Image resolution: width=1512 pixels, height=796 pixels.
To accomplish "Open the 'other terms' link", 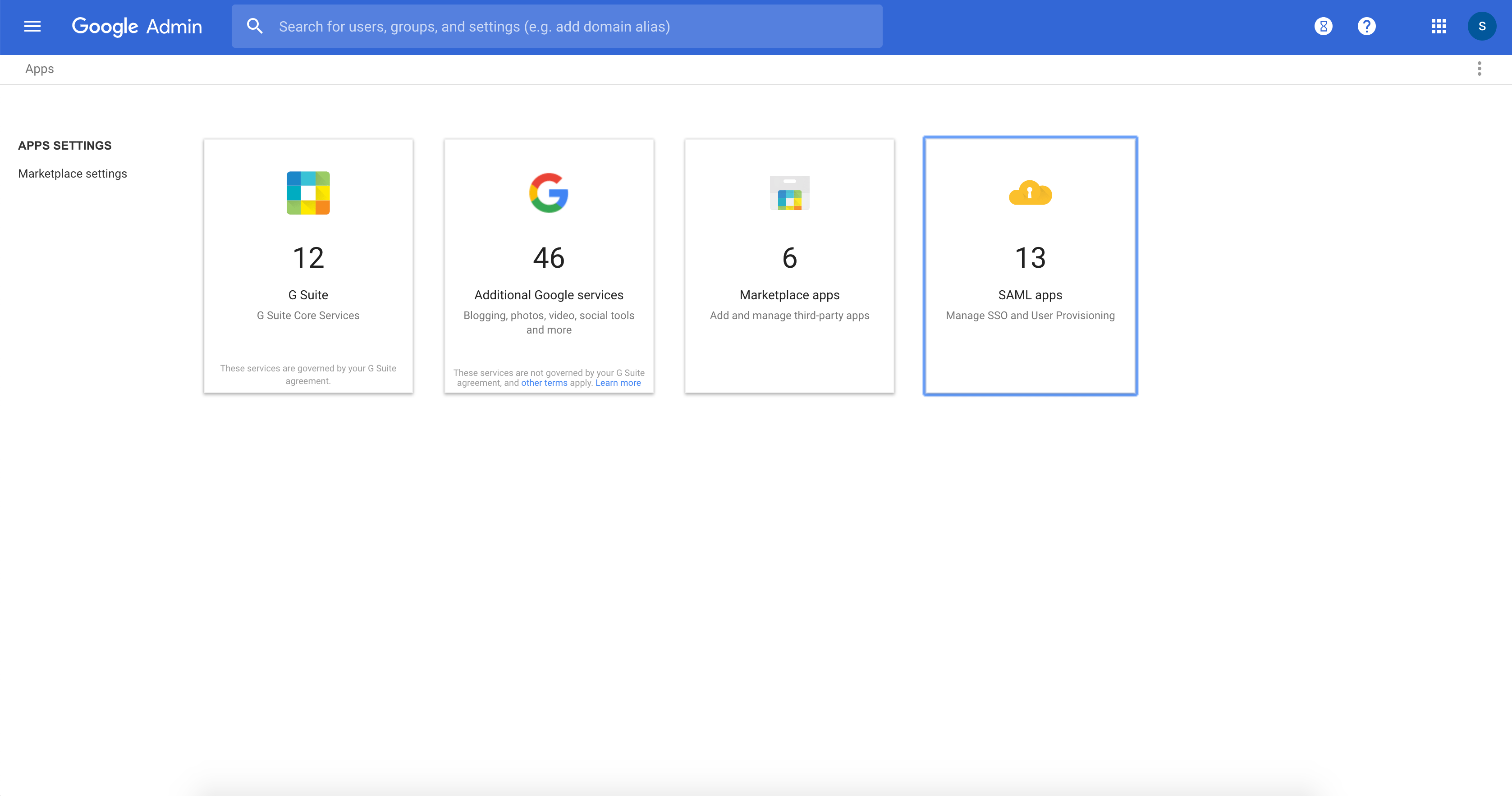I will pos(544,383).
